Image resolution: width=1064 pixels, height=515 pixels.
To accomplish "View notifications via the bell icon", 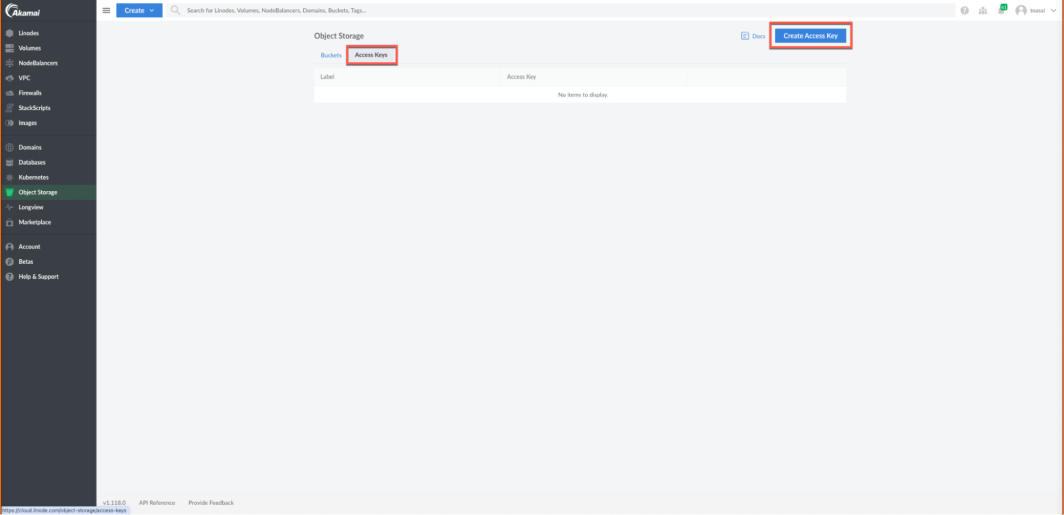I will click(x=1001, y=10).
